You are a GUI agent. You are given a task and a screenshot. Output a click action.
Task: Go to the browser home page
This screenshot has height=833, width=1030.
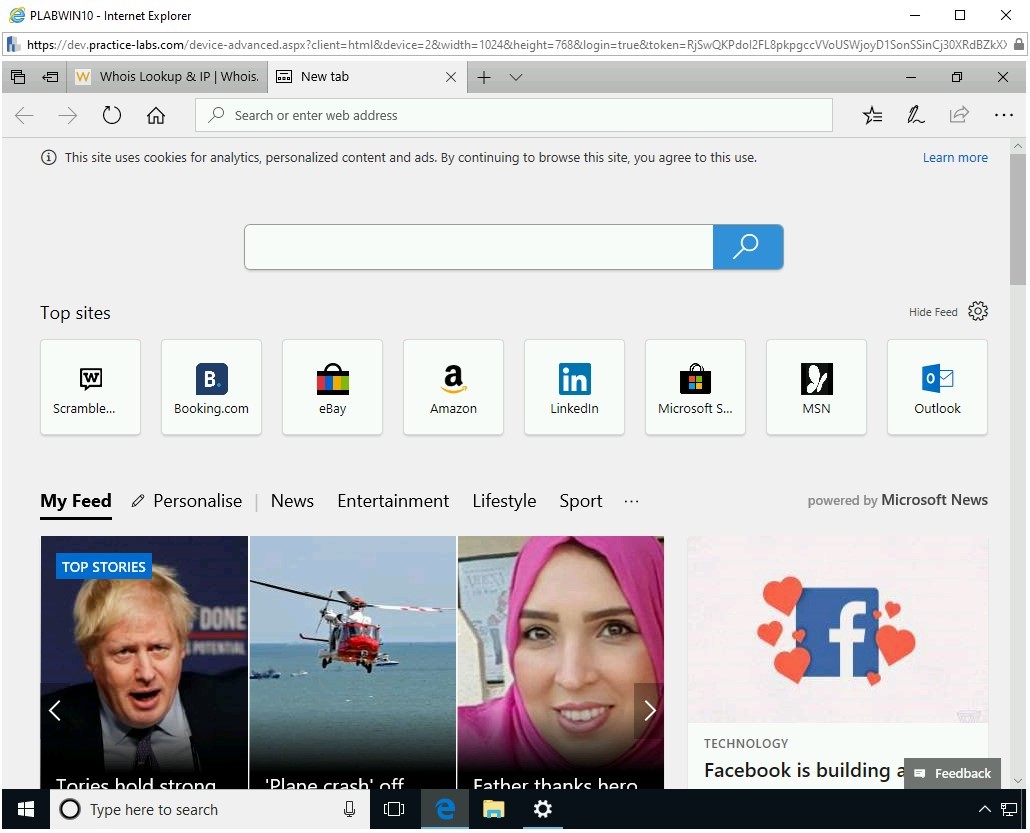pyautogui.click(x=155, y=115)
